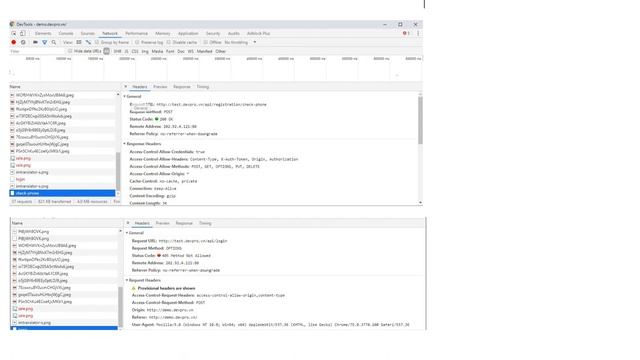The image size is (640, 360).
Task: Focus the Filter text input
Action: pos(37,51)
